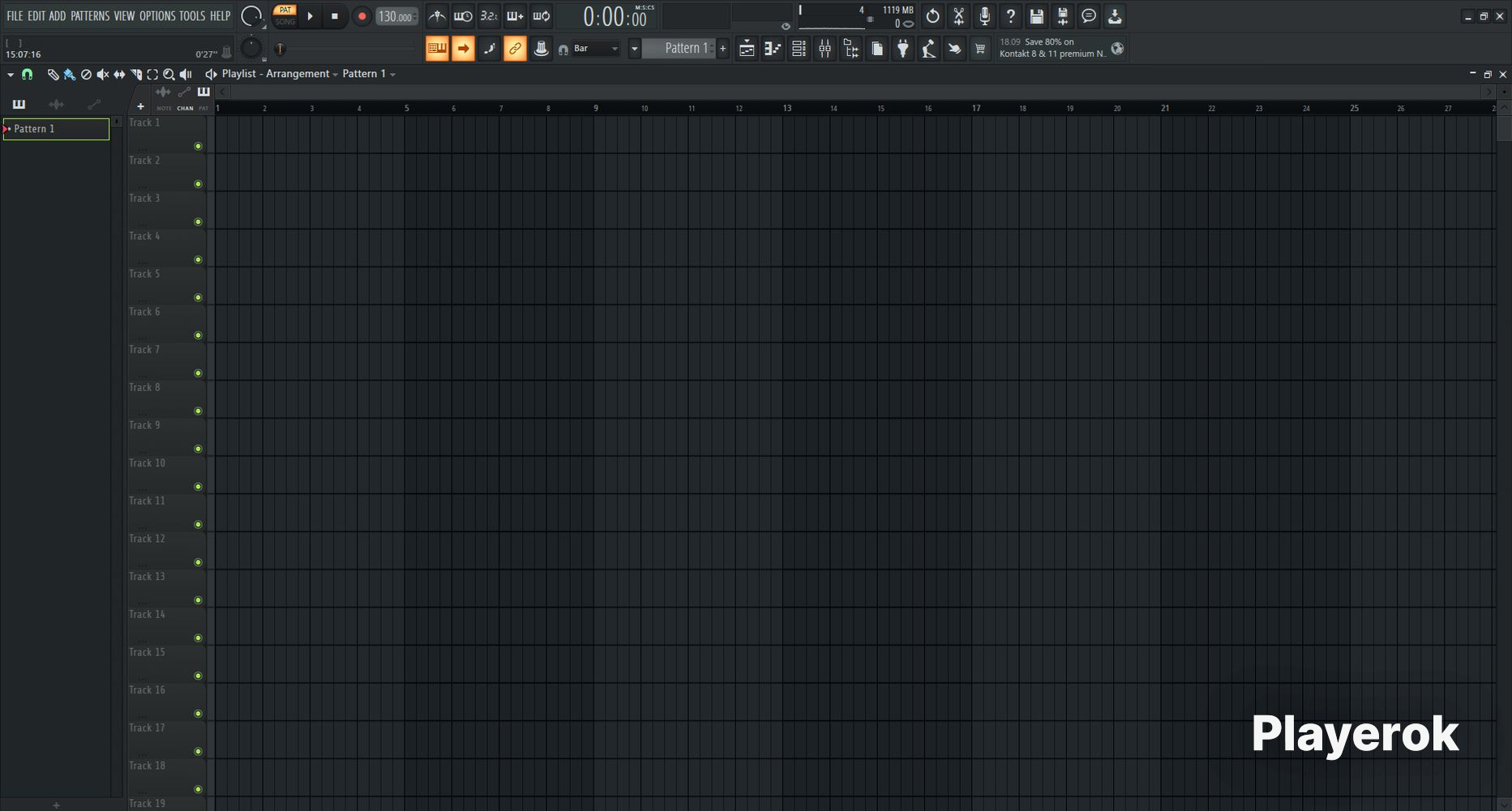Image resolution: width=1512 pixels, height=811 pixels.
Task: Open the Mixer window icon
Action: point(825,49)
